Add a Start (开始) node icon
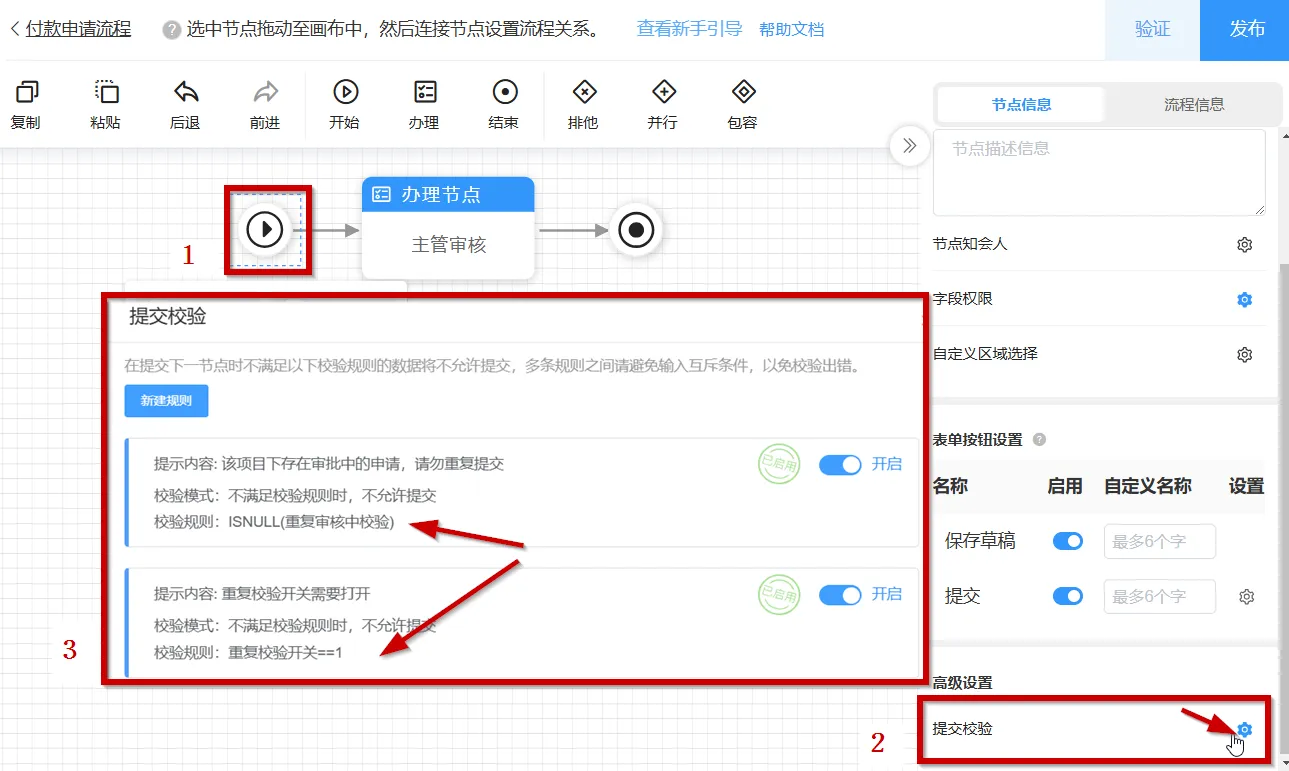This screenshot has height=771, width=1289. (345, 93)
